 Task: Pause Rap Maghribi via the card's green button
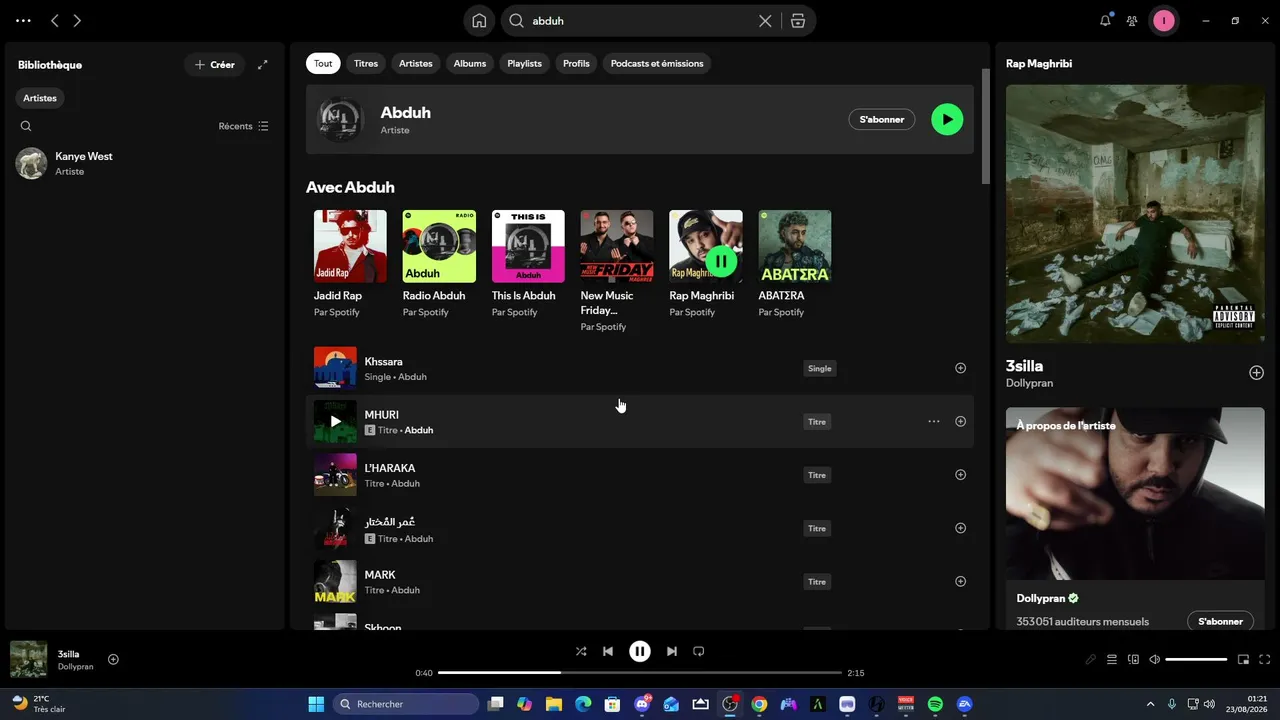coord(721,261)
